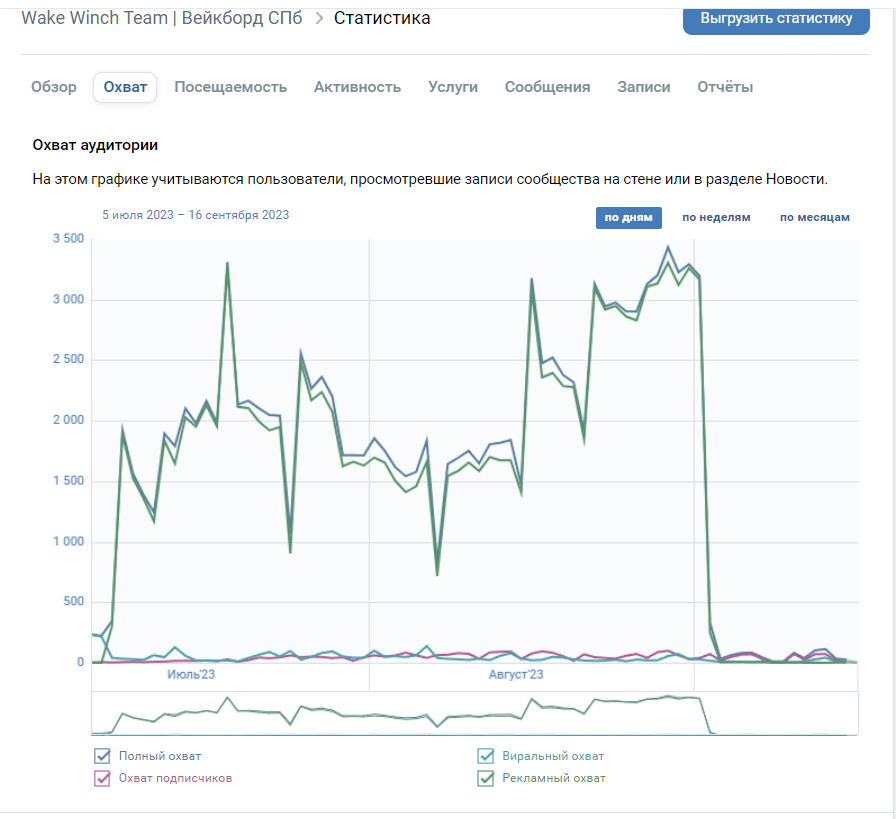Open the Отчёты tab

725,87
